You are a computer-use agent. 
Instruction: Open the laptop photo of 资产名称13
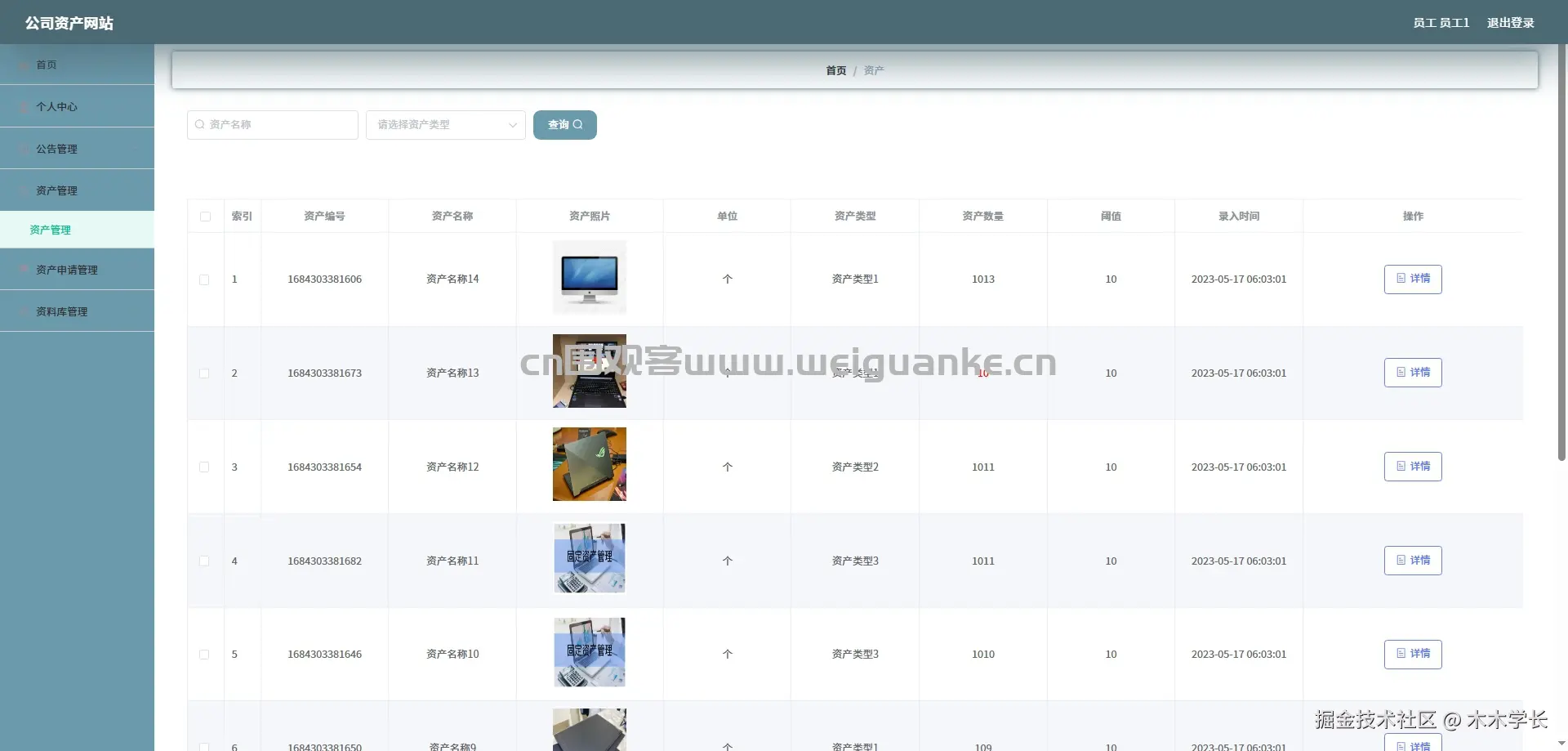point(590,371)
